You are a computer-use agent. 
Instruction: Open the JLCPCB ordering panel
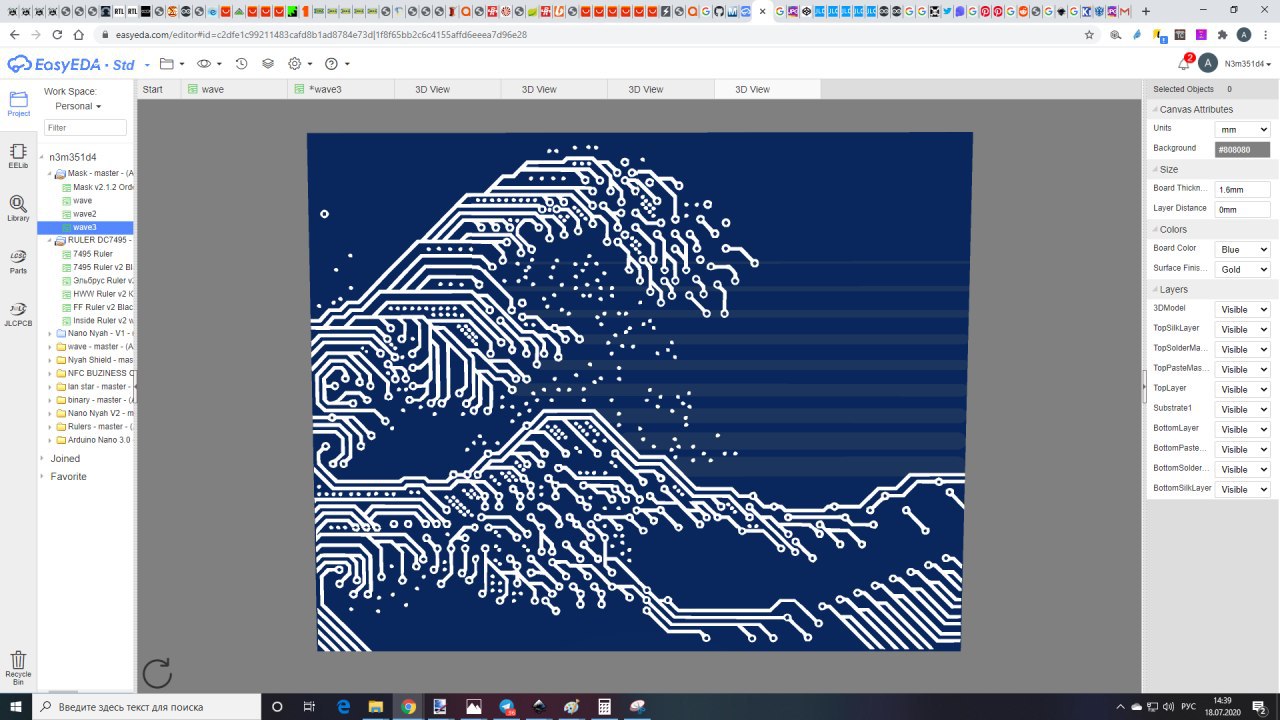click(18, 314)
